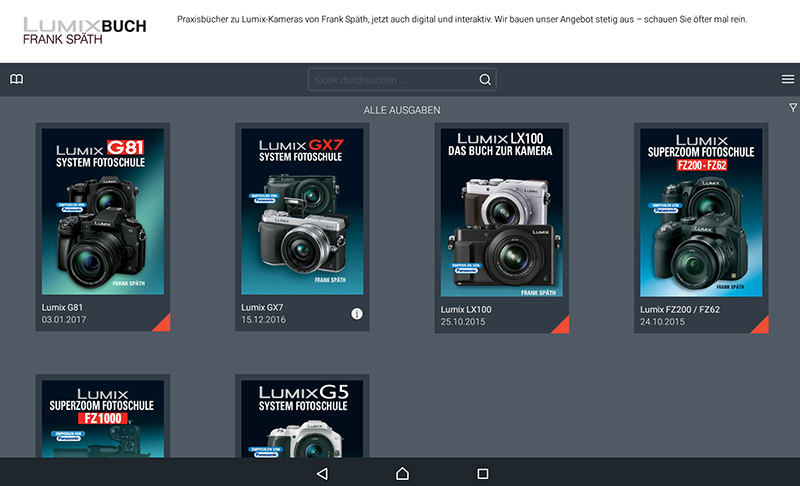800x486 pixels.
Task: Click the Kiosk durchsuchen search field
Action: (402, 80)
